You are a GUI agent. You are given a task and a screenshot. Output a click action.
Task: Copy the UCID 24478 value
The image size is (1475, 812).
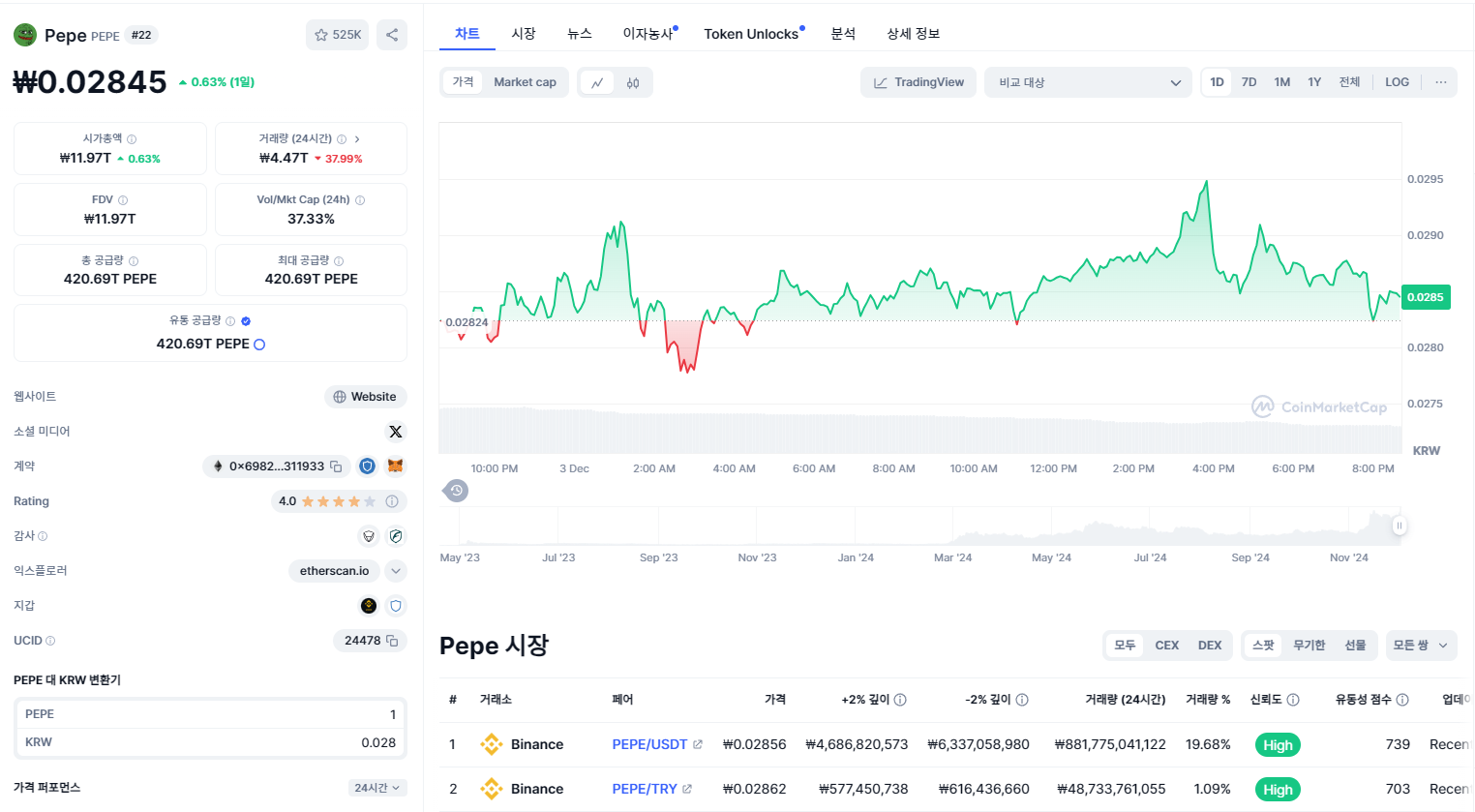(392, 641)
